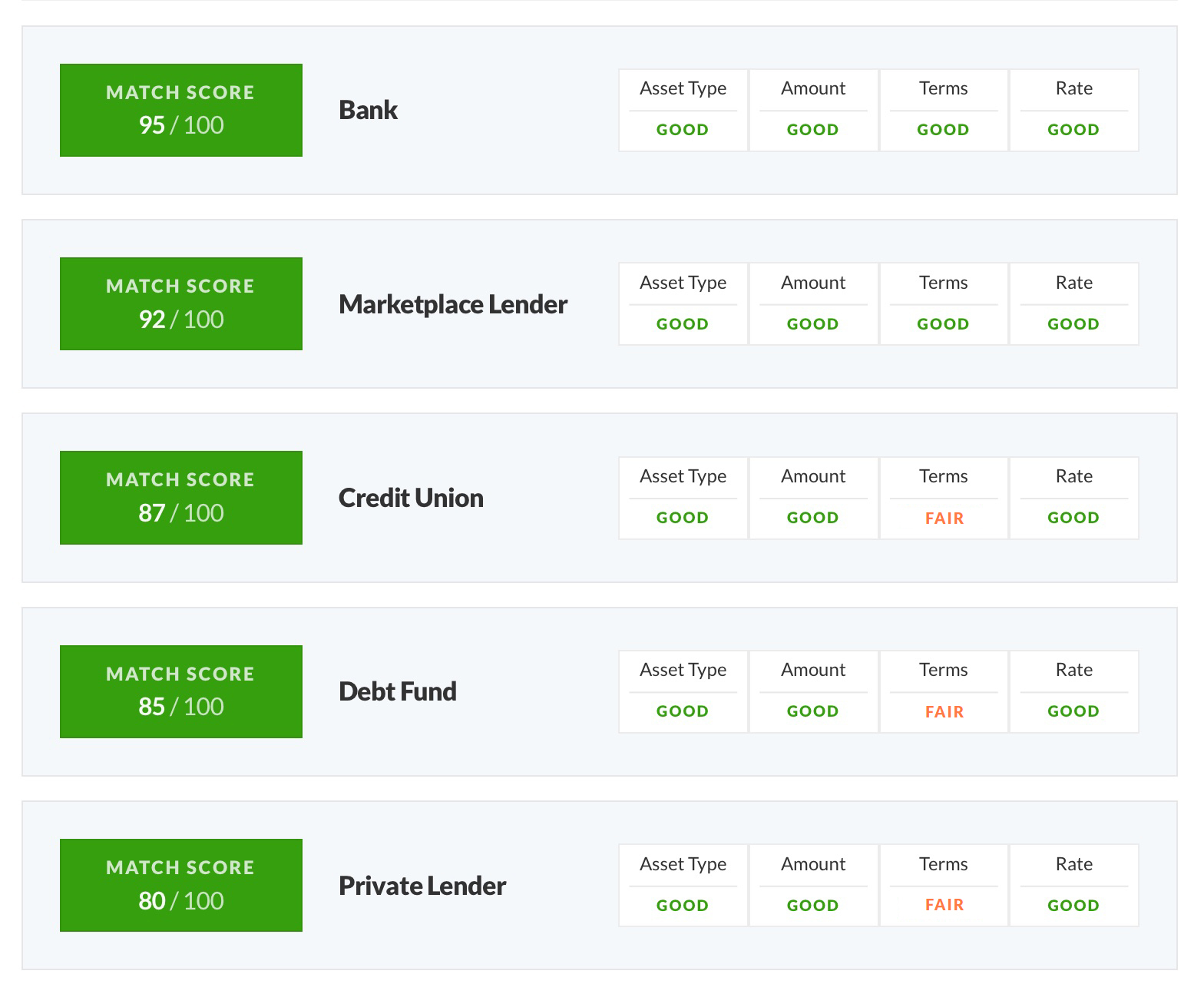
Task: Click Bank's Asset Type rating cell
Action: point(683,111)
